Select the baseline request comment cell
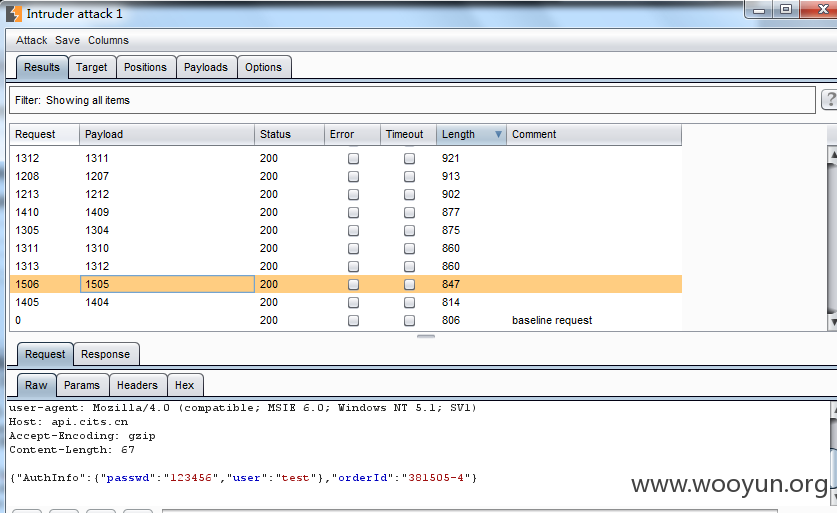 (x=594, y=320)
